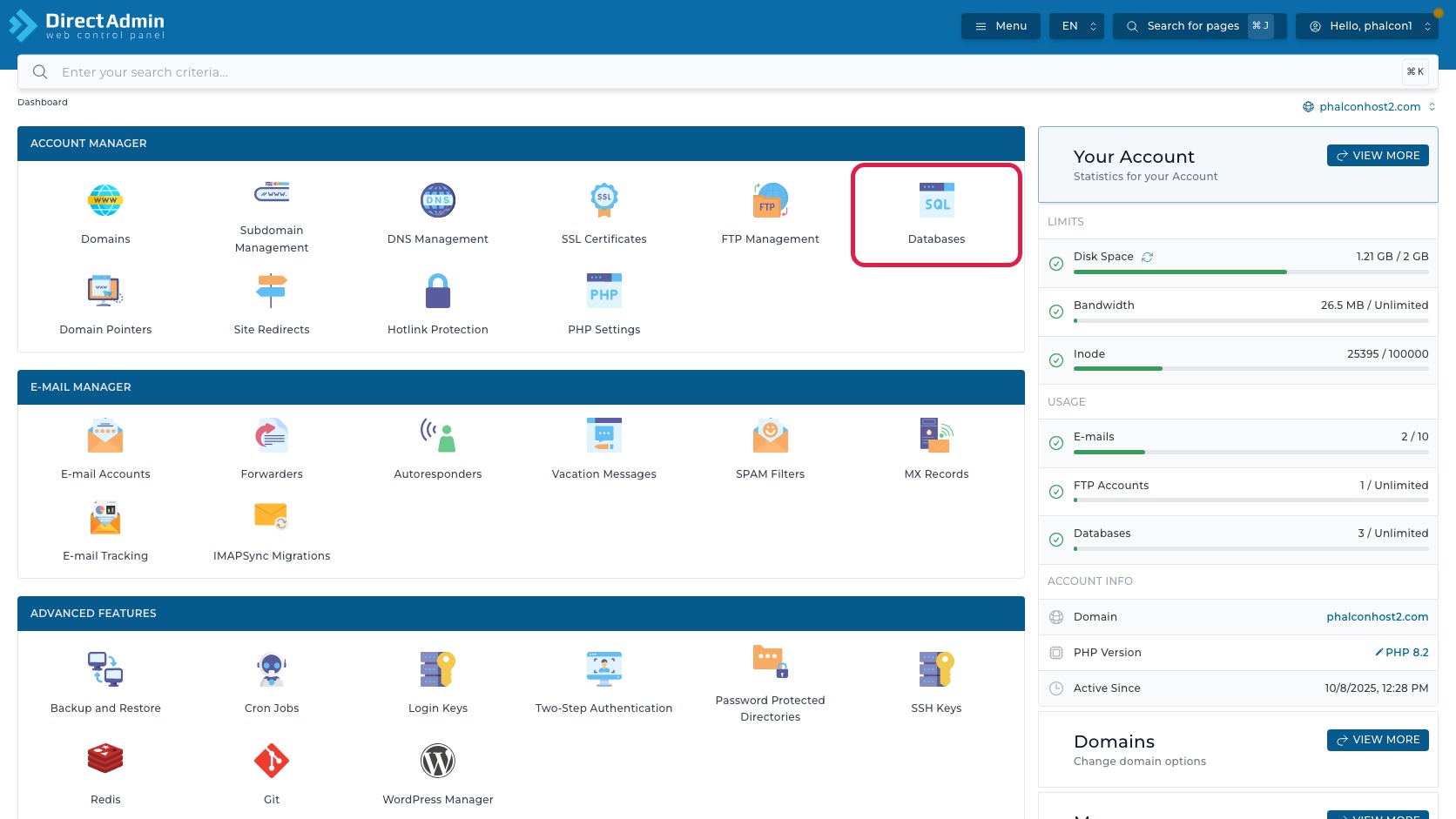Open Search for pages box
This screenshot has width=1456, height=819.
point(1200,26)
